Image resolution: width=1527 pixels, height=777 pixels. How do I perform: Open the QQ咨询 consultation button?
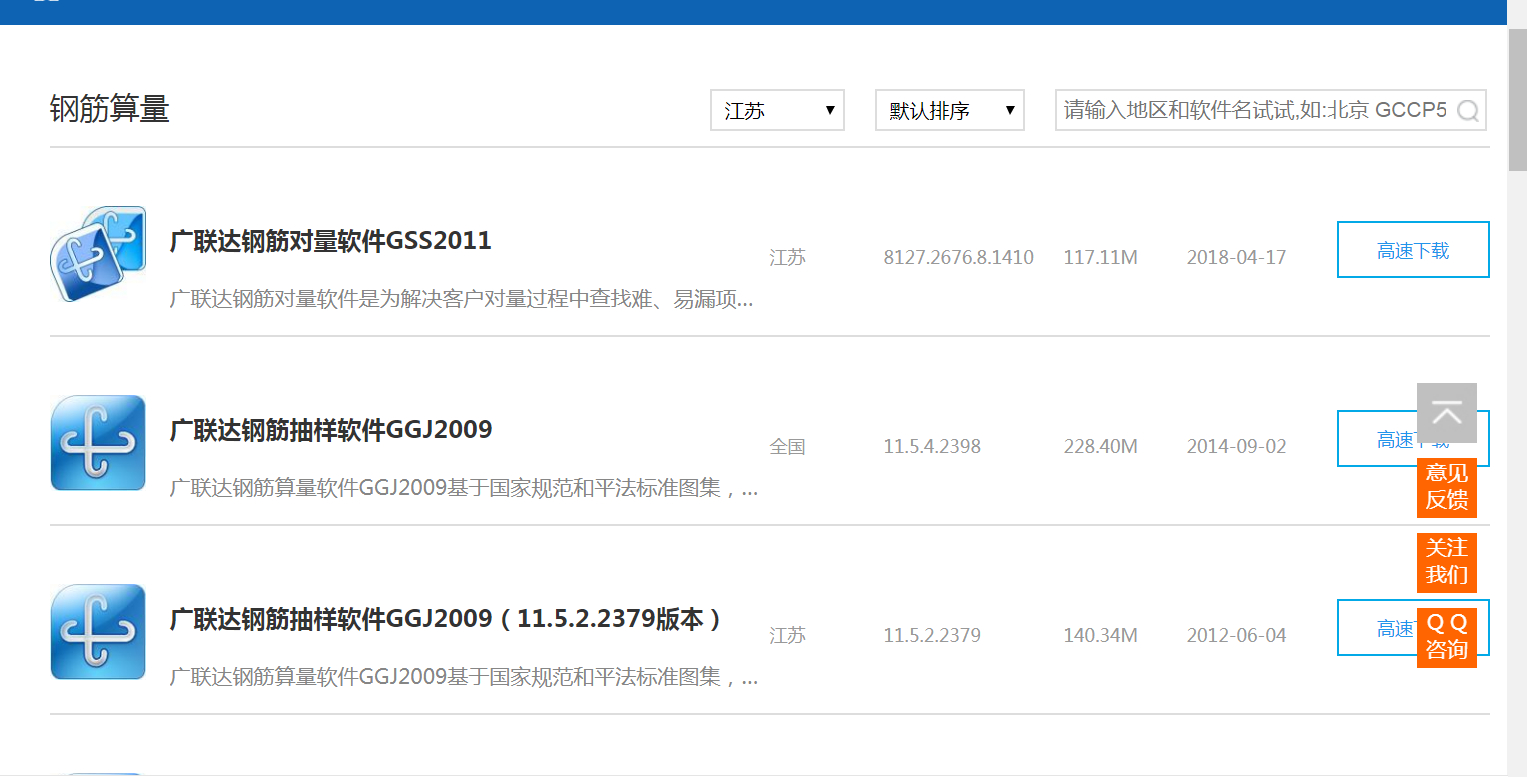coord(1446,637)
